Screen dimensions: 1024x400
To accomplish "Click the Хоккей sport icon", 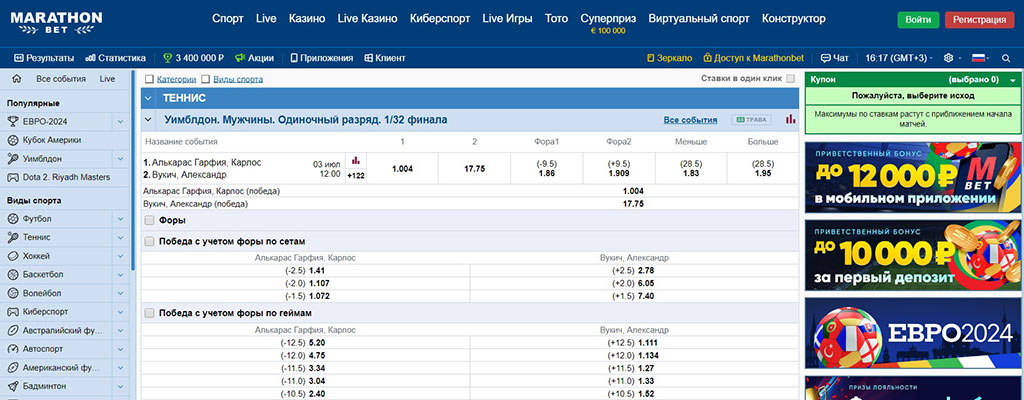I will pyautogui.click(x=12, y=256).
